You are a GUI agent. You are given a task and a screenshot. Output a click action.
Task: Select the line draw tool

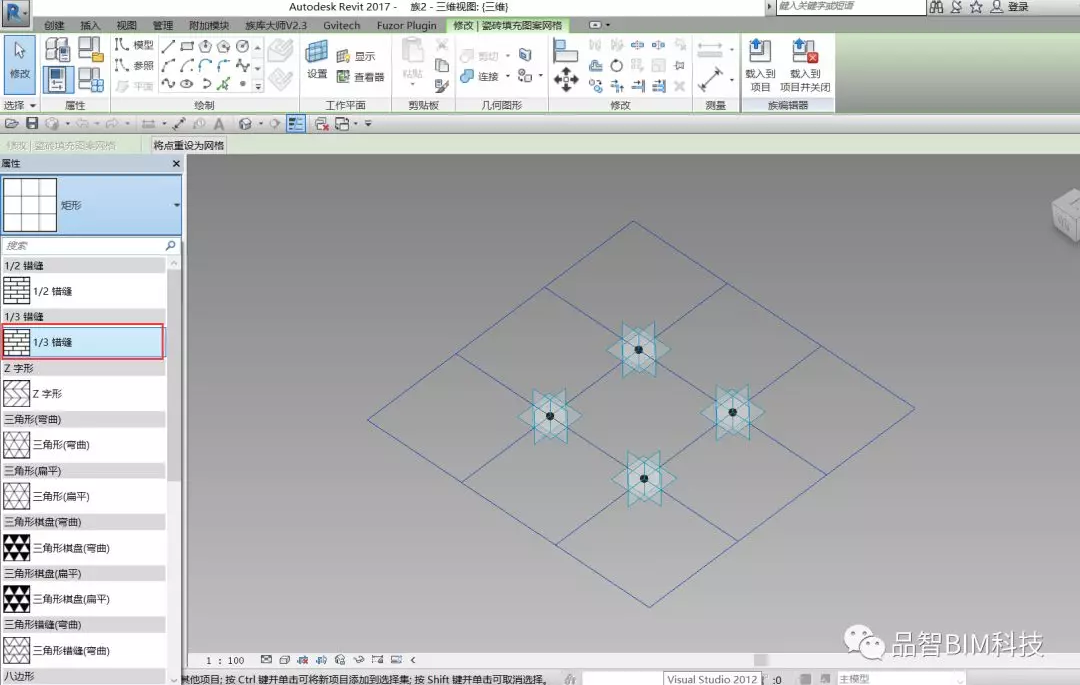click(168, 46)
